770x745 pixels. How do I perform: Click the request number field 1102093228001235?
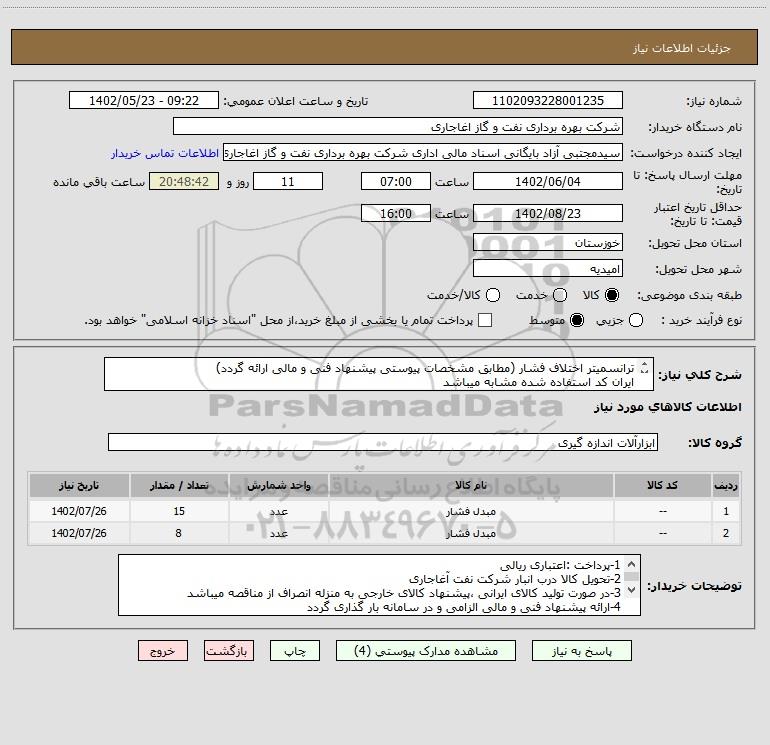pos(548,100)
